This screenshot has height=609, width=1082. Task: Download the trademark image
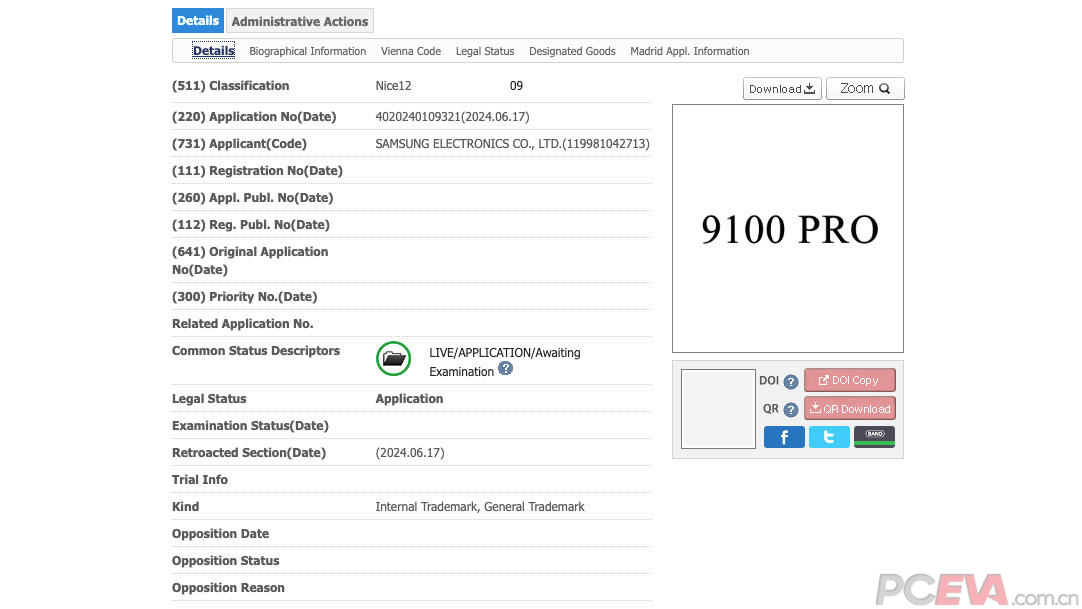782,89
